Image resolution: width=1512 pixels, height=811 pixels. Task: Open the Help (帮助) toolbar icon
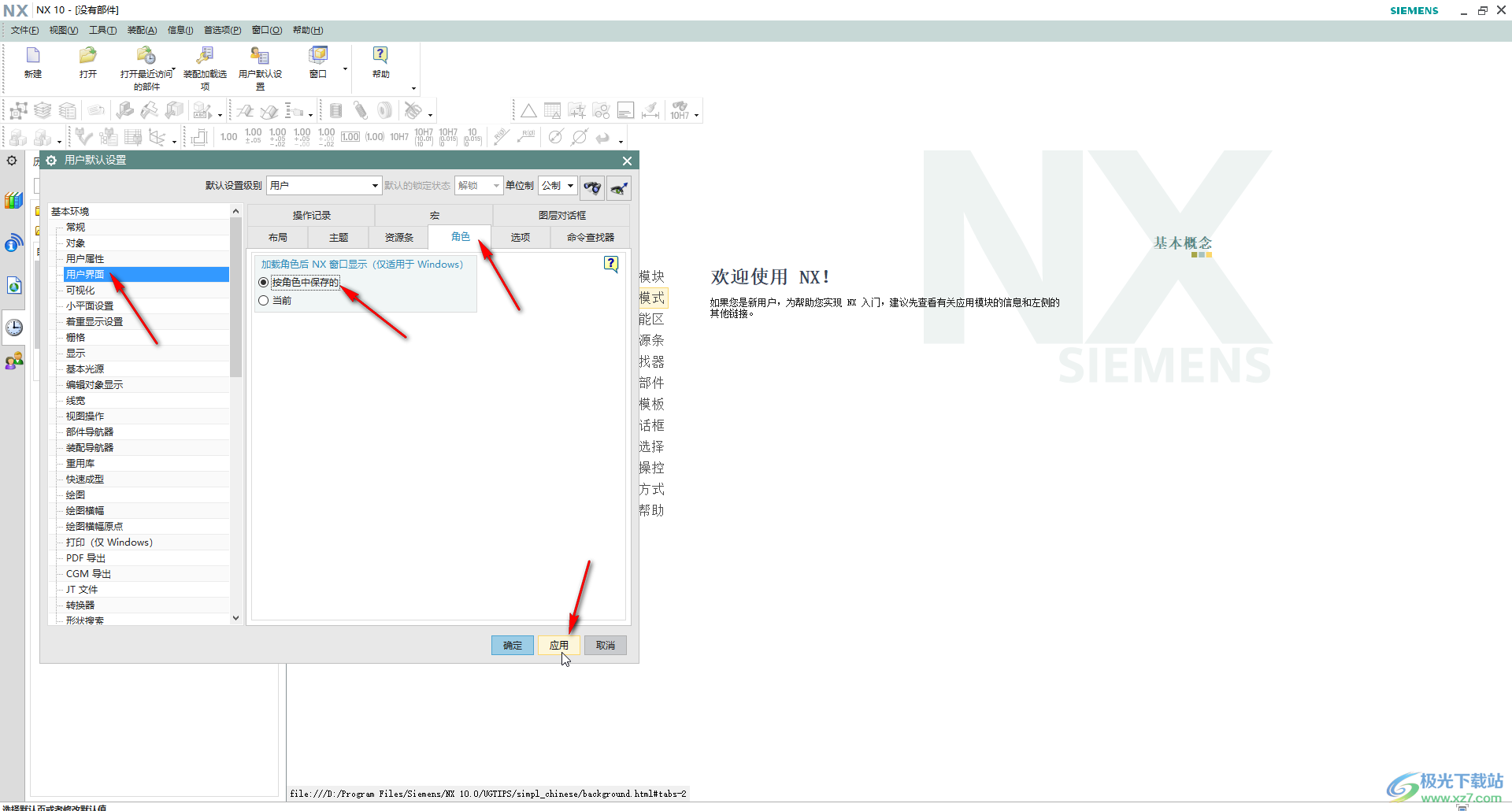click(380, 55)
